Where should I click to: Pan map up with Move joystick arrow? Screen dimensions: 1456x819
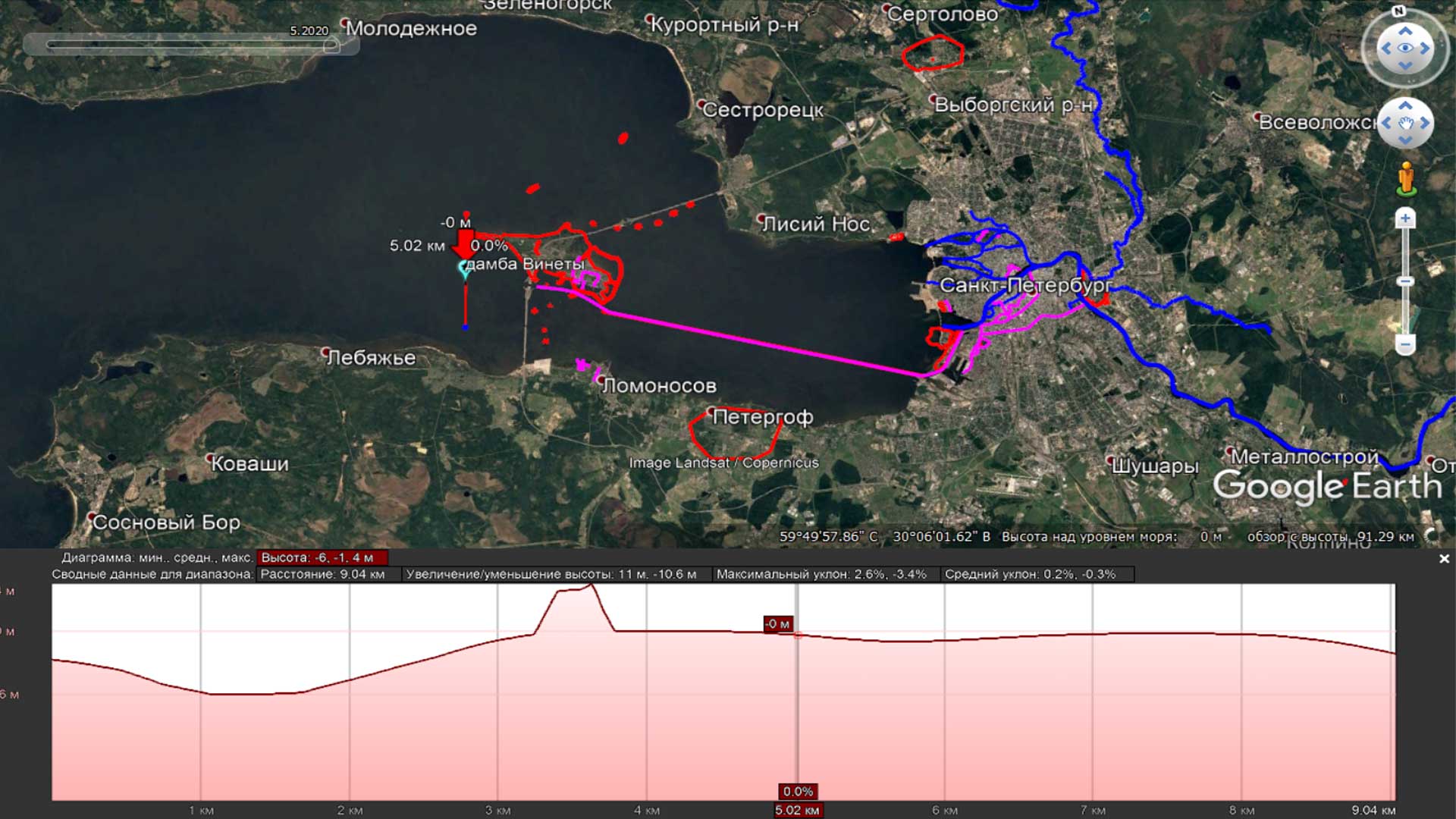point(1405,105)
